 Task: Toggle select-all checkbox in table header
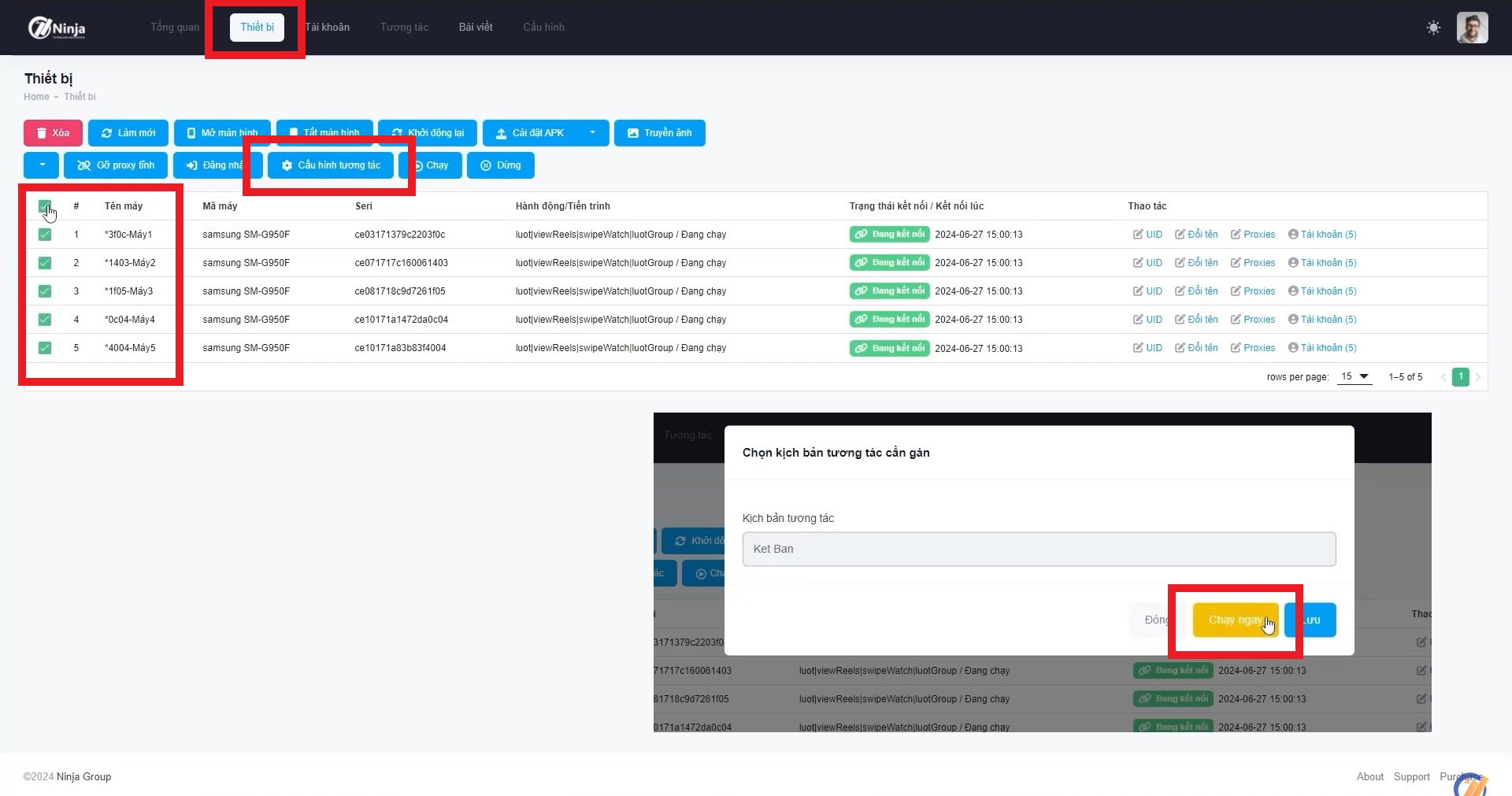pyautogui.click(x=45, y=206)
